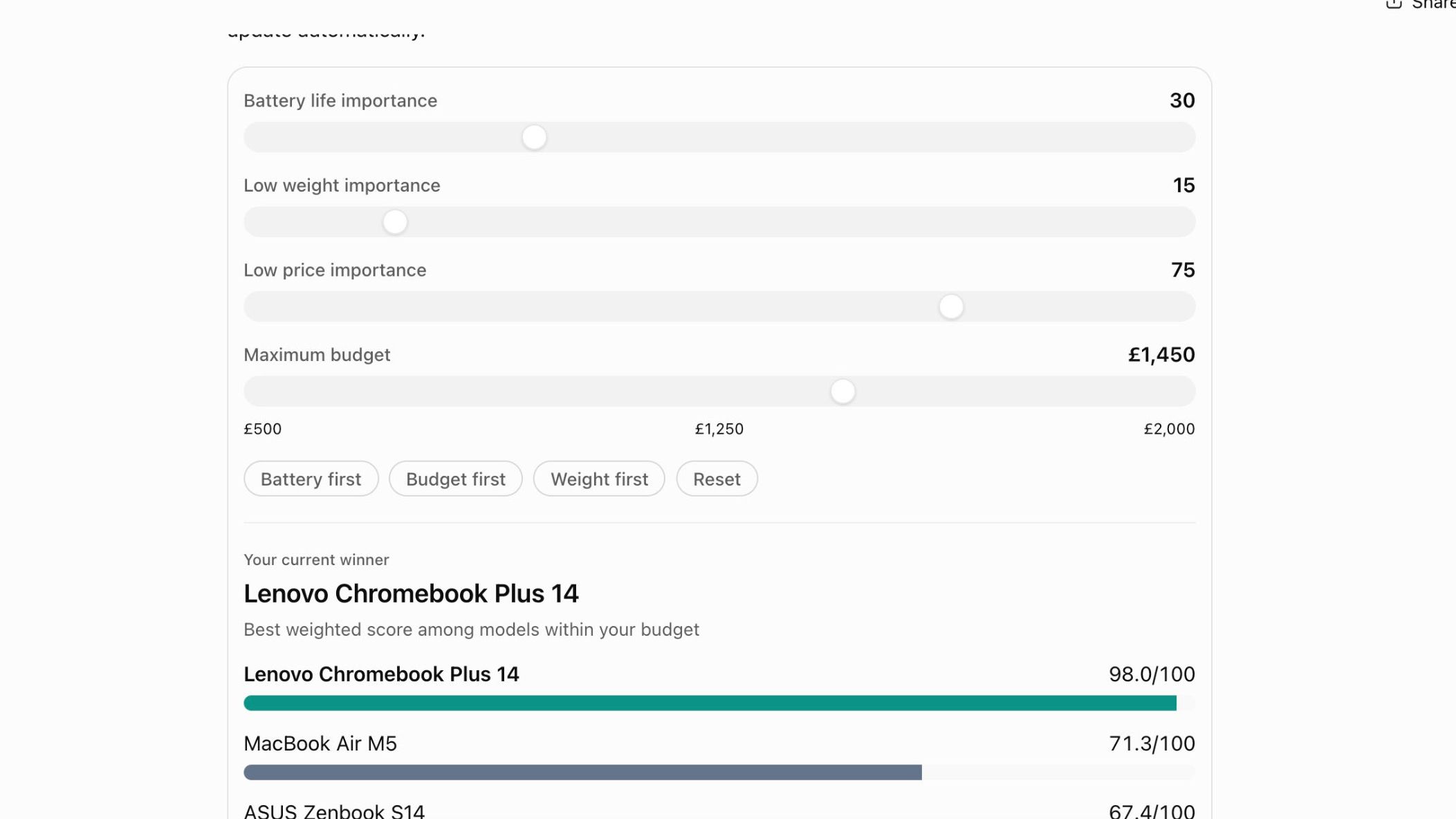Click the green Lenovo Chromebook score bar
The height and width of the screenshot is (819, 1456).
coord(710,703)
